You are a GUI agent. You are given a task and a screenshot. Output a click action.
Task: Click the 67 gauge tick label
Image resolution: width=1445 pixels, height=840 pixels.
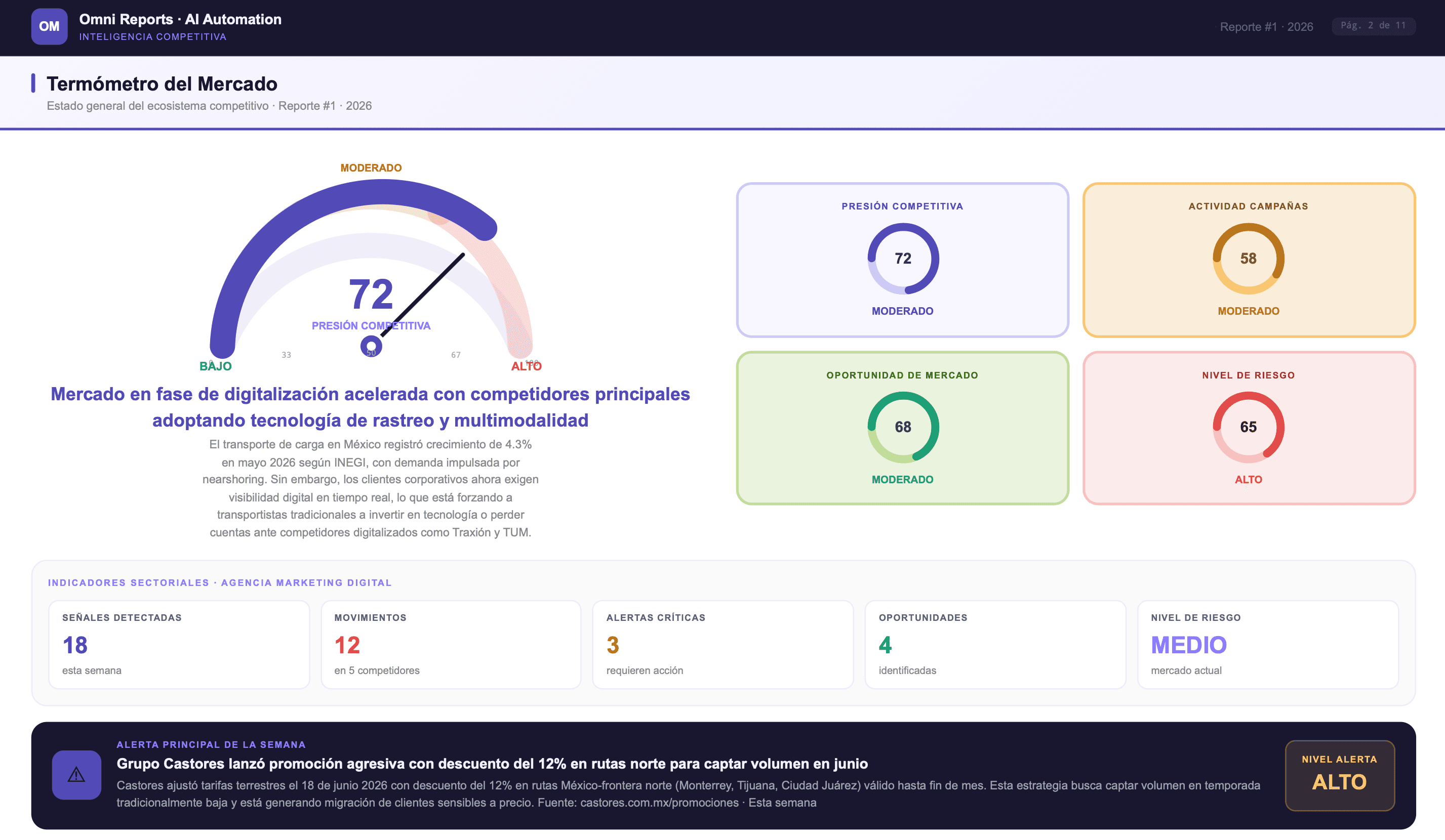(455, 355)
